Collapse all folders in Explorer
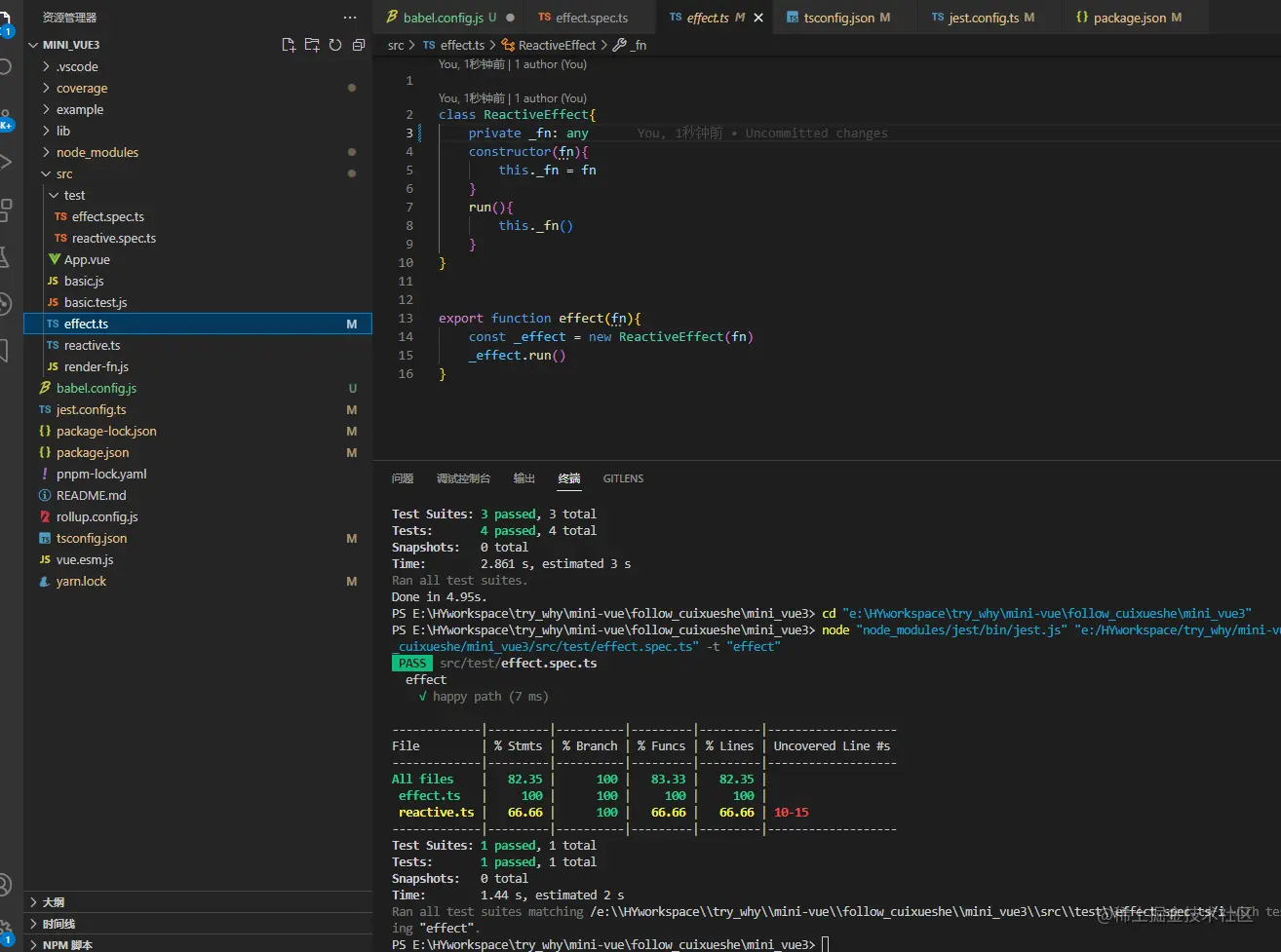1281x952 pixels. click(358, 45)
